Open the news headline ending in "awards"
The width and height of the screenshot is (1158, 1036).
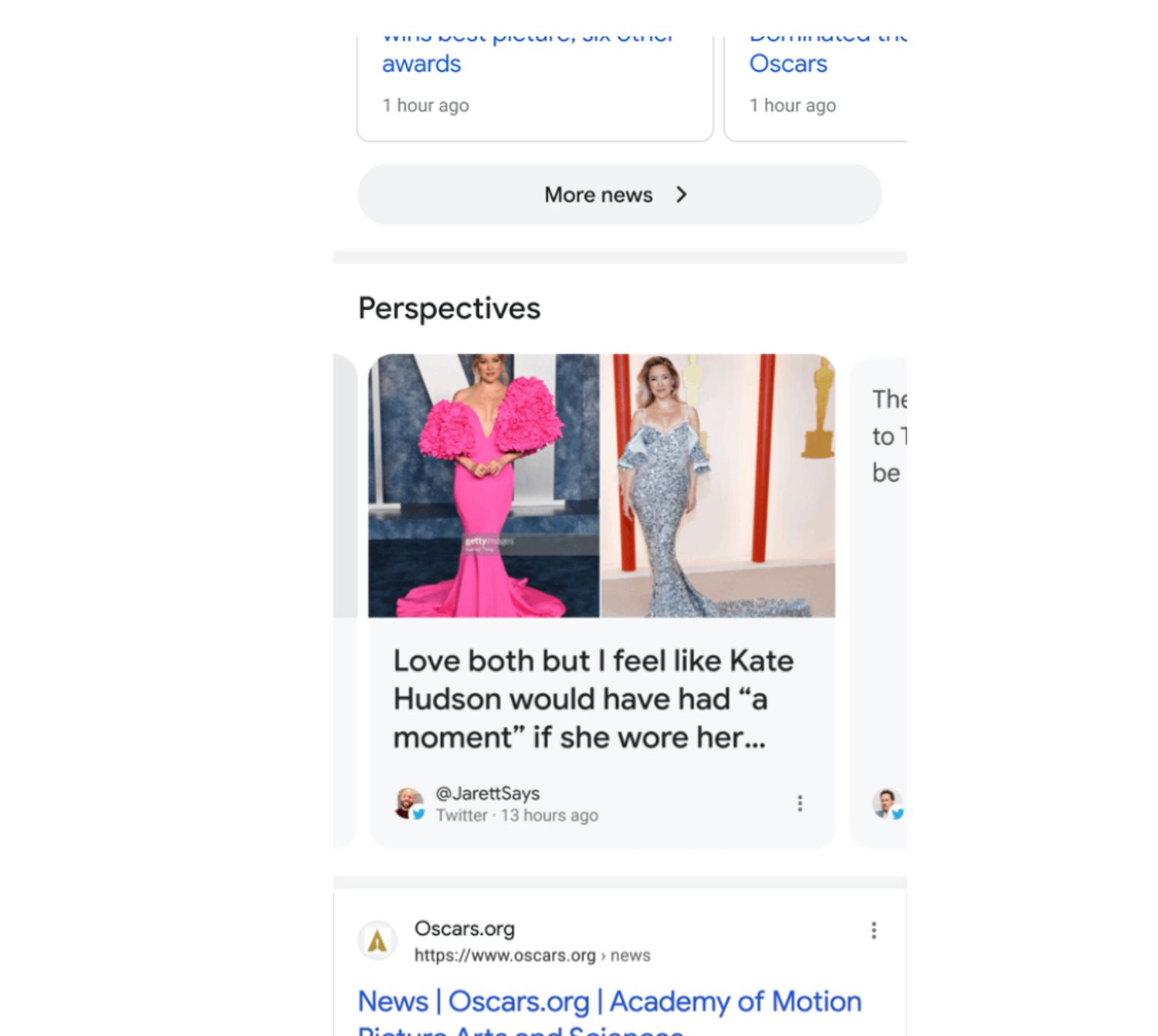tap(422, 63)
